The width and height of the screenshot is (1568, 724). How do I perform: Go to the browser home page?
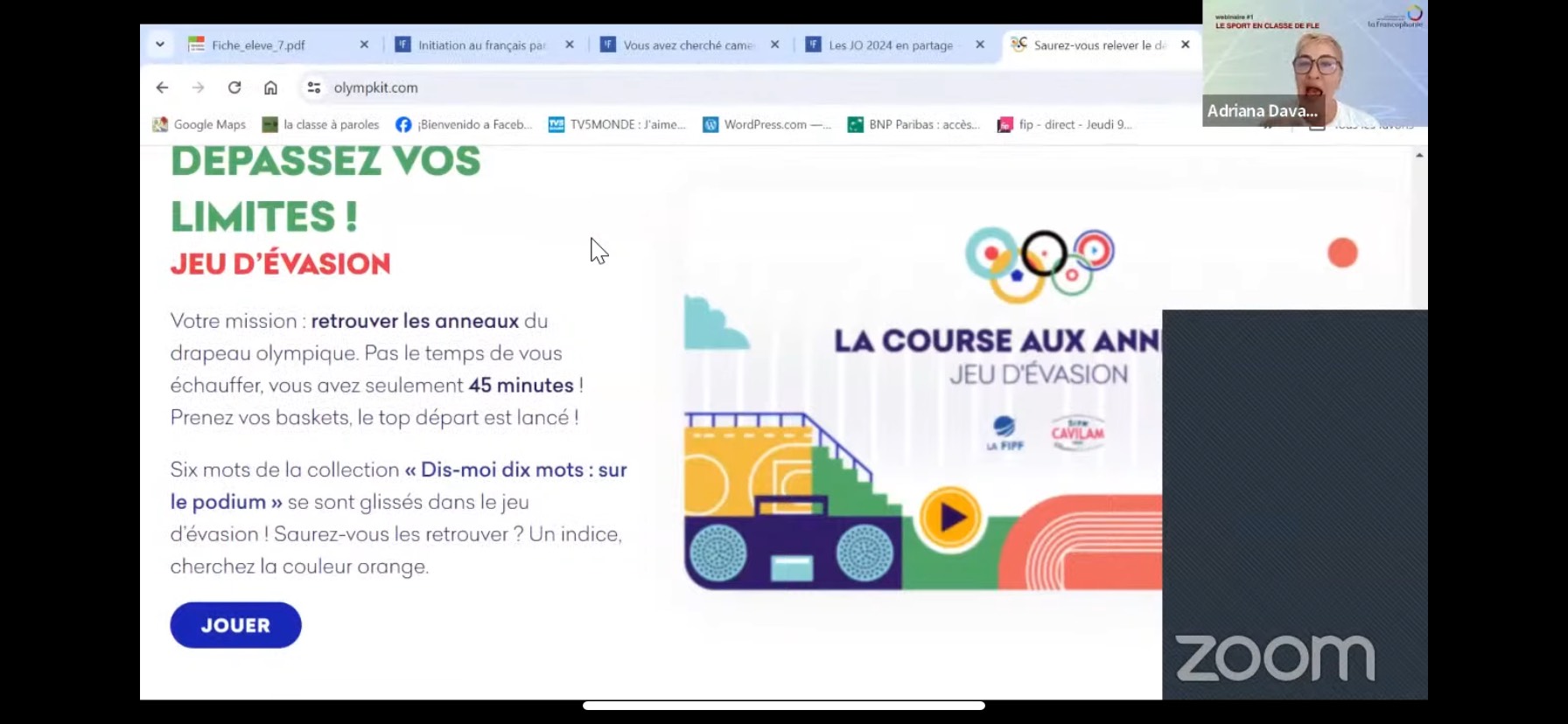[270, 87]
